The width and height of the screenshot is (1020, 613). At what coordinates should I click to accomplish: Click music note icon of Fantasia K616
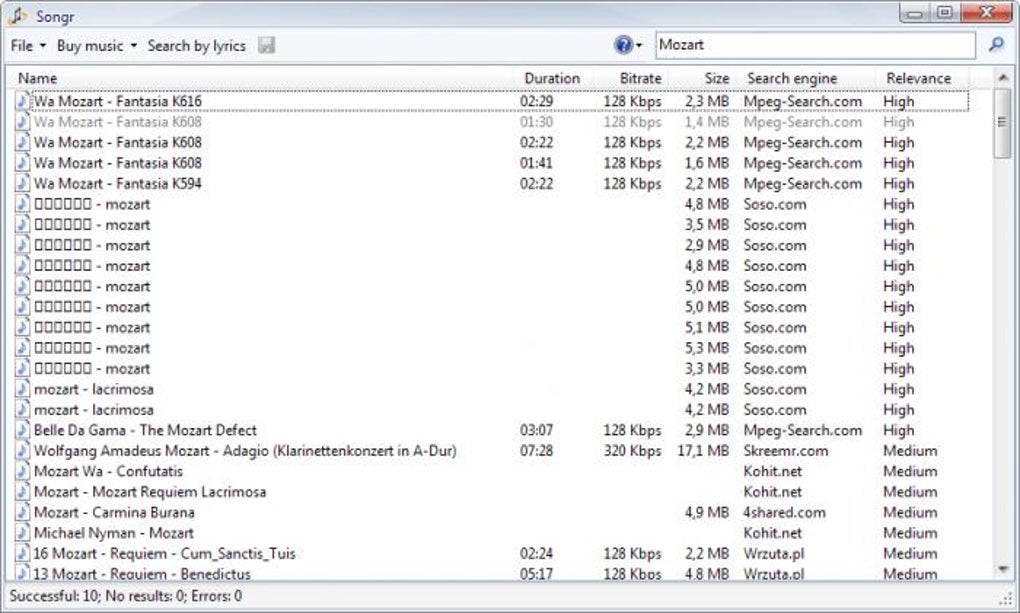(x=23, y=101)
